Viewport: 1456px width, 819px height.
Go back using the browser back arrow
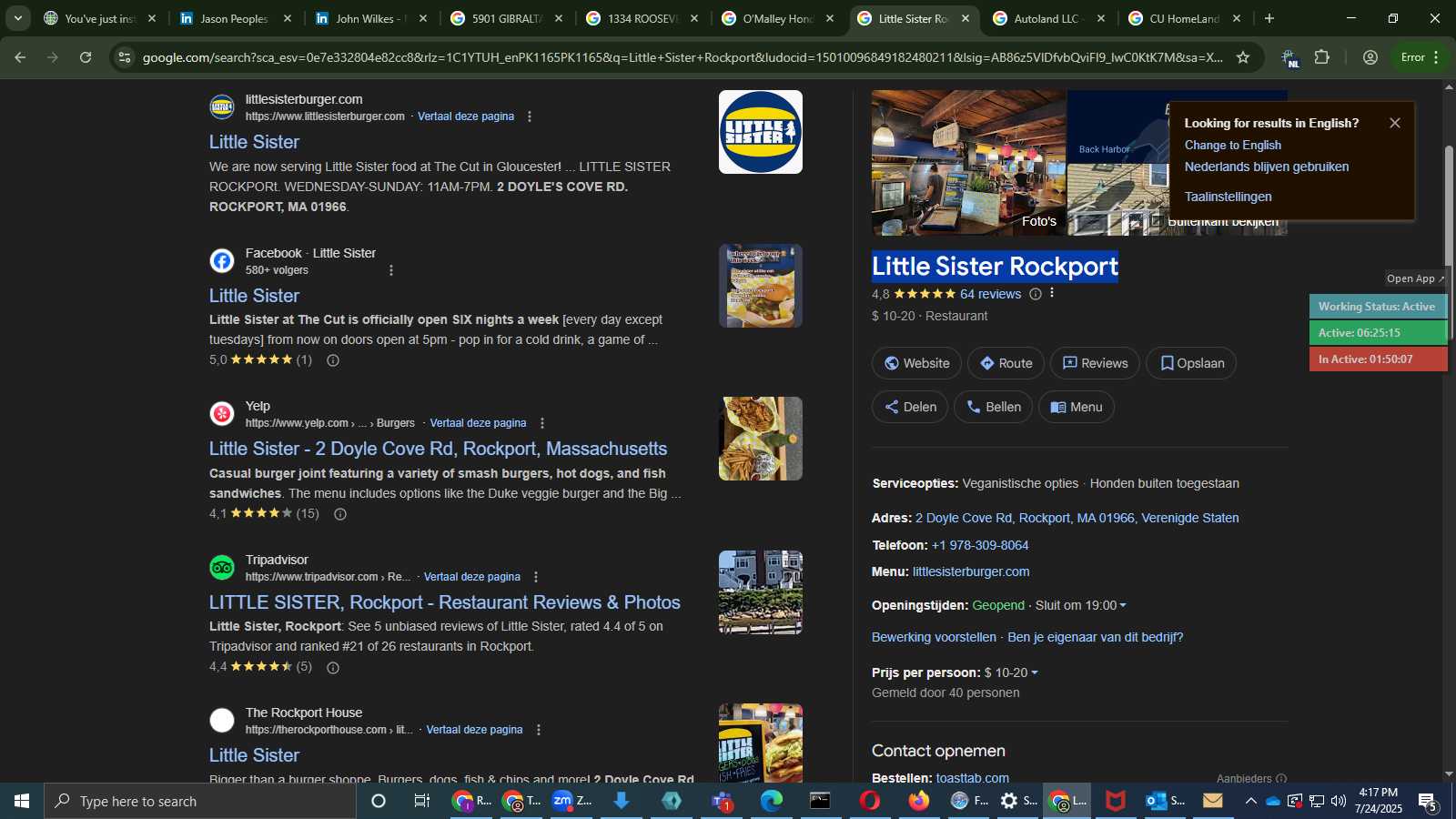[x=20, y=57]
